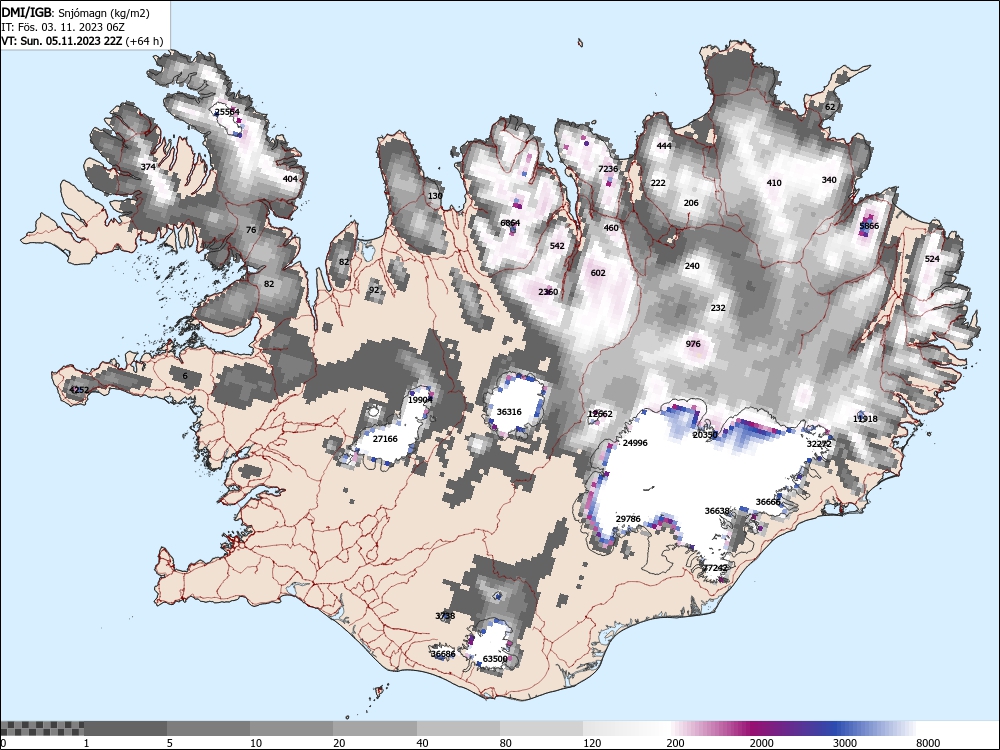Click the snow value 602 on the map
Viewport: 1000px width, 750px height.
click(598, 272)
